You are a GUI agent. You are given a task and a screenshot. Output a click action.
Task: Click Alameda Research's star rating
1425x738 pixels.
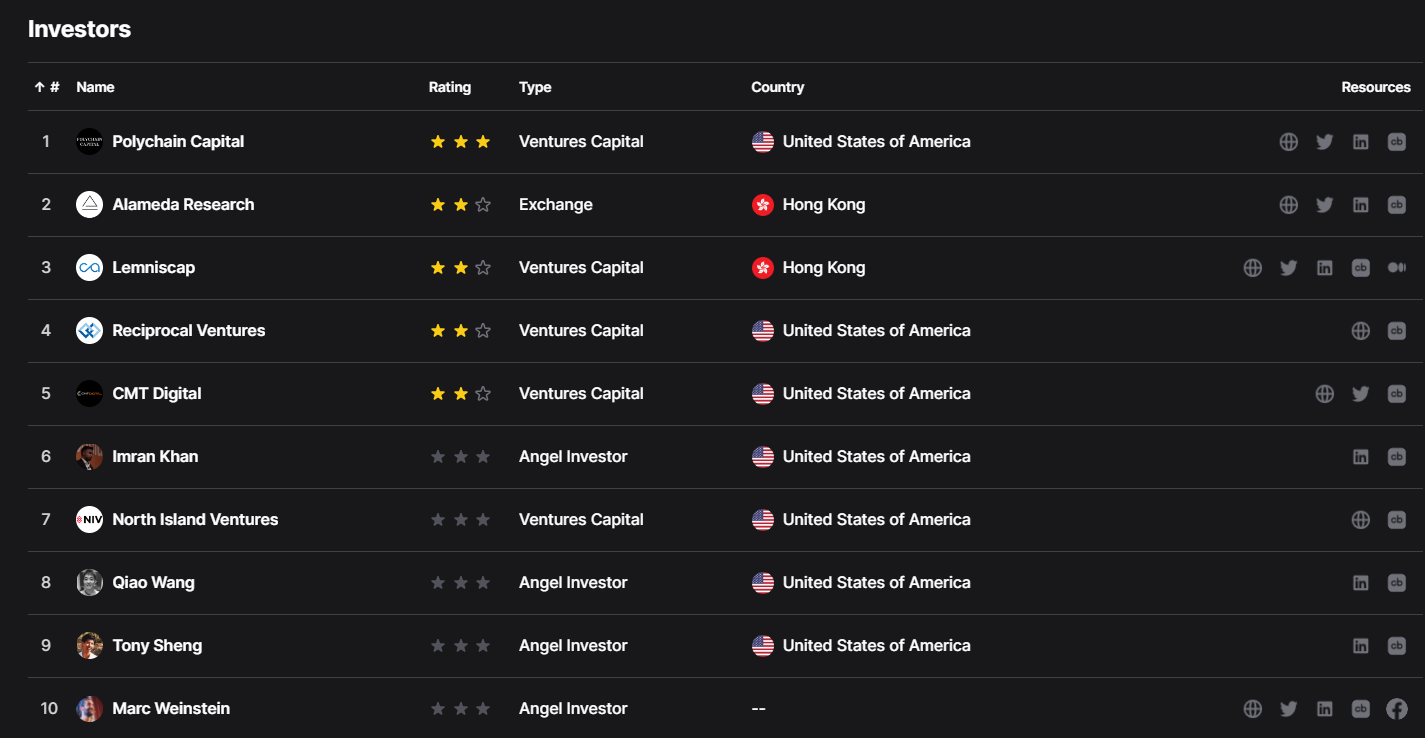[x=460, y=205]
